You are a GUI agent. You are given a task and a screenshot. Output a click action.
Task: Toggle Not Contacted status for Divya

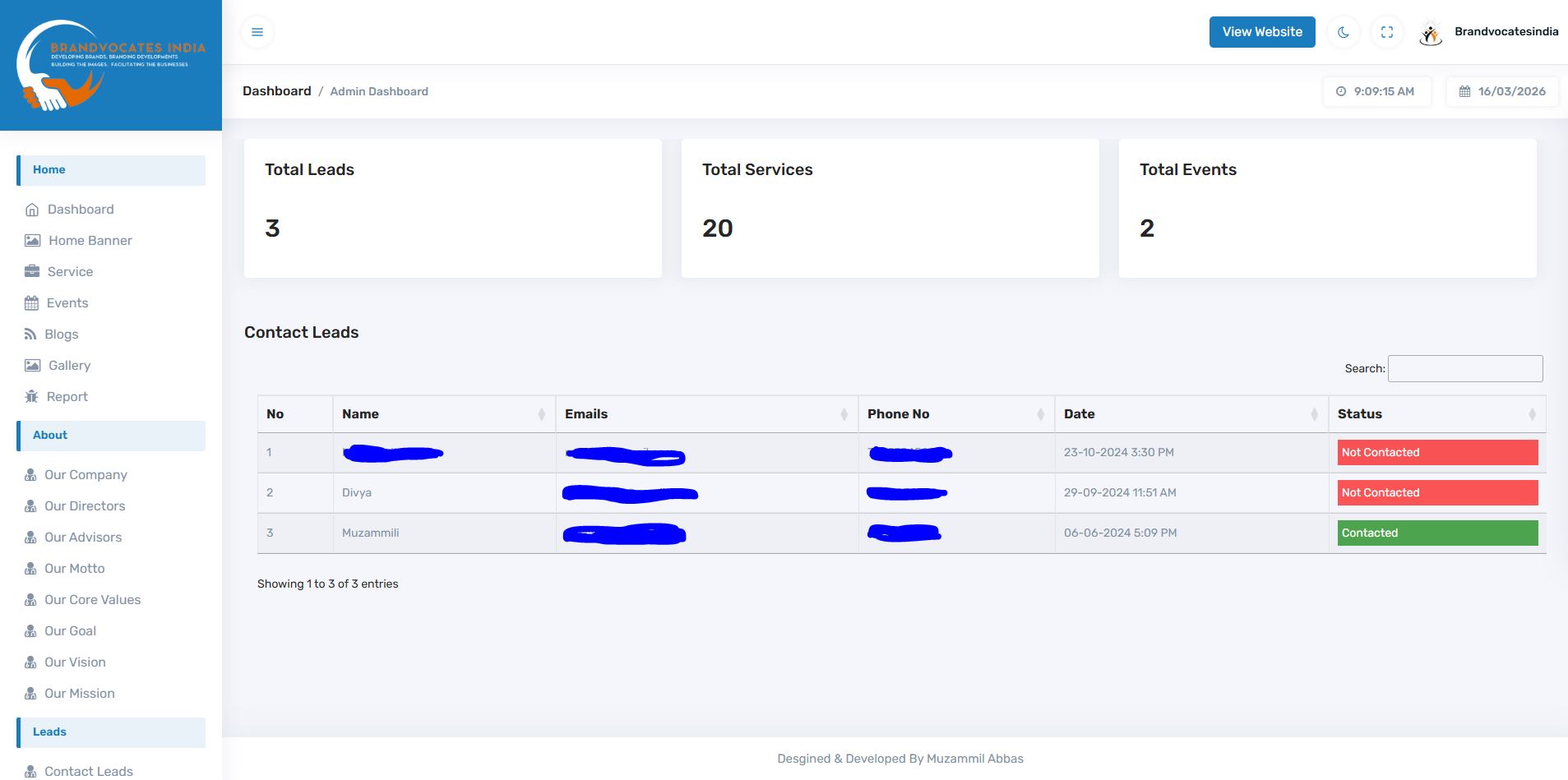(x=1436, y=493)
